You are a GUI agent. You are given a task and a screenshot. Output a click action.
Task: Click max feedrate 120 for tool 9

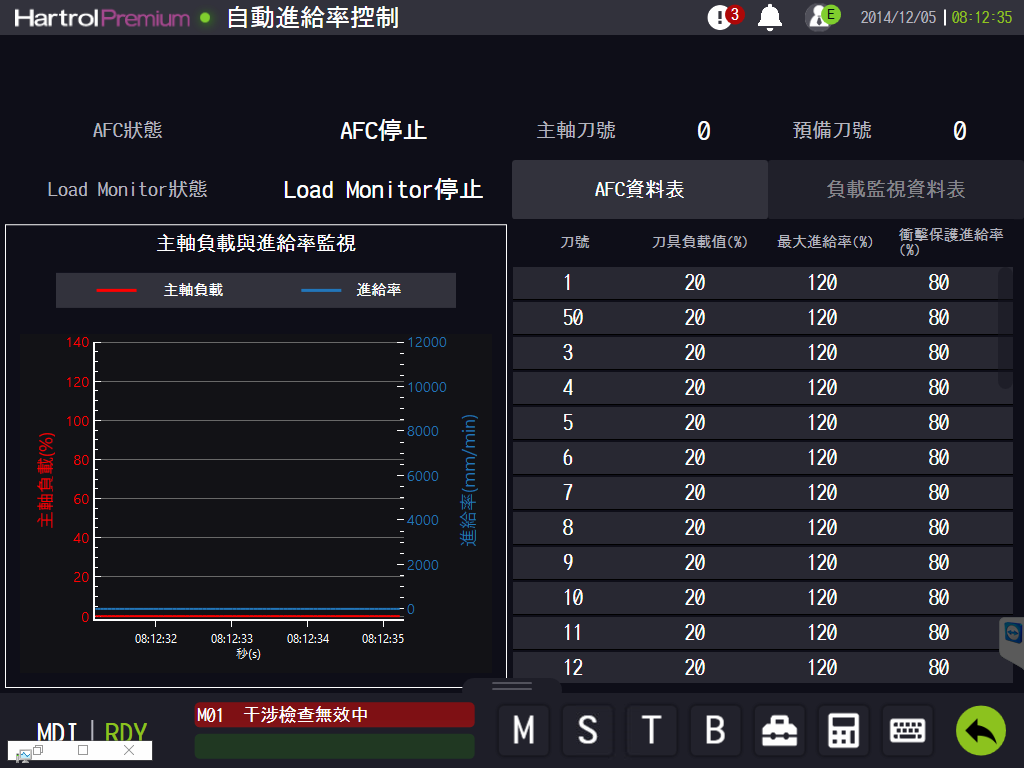[822, 563]
